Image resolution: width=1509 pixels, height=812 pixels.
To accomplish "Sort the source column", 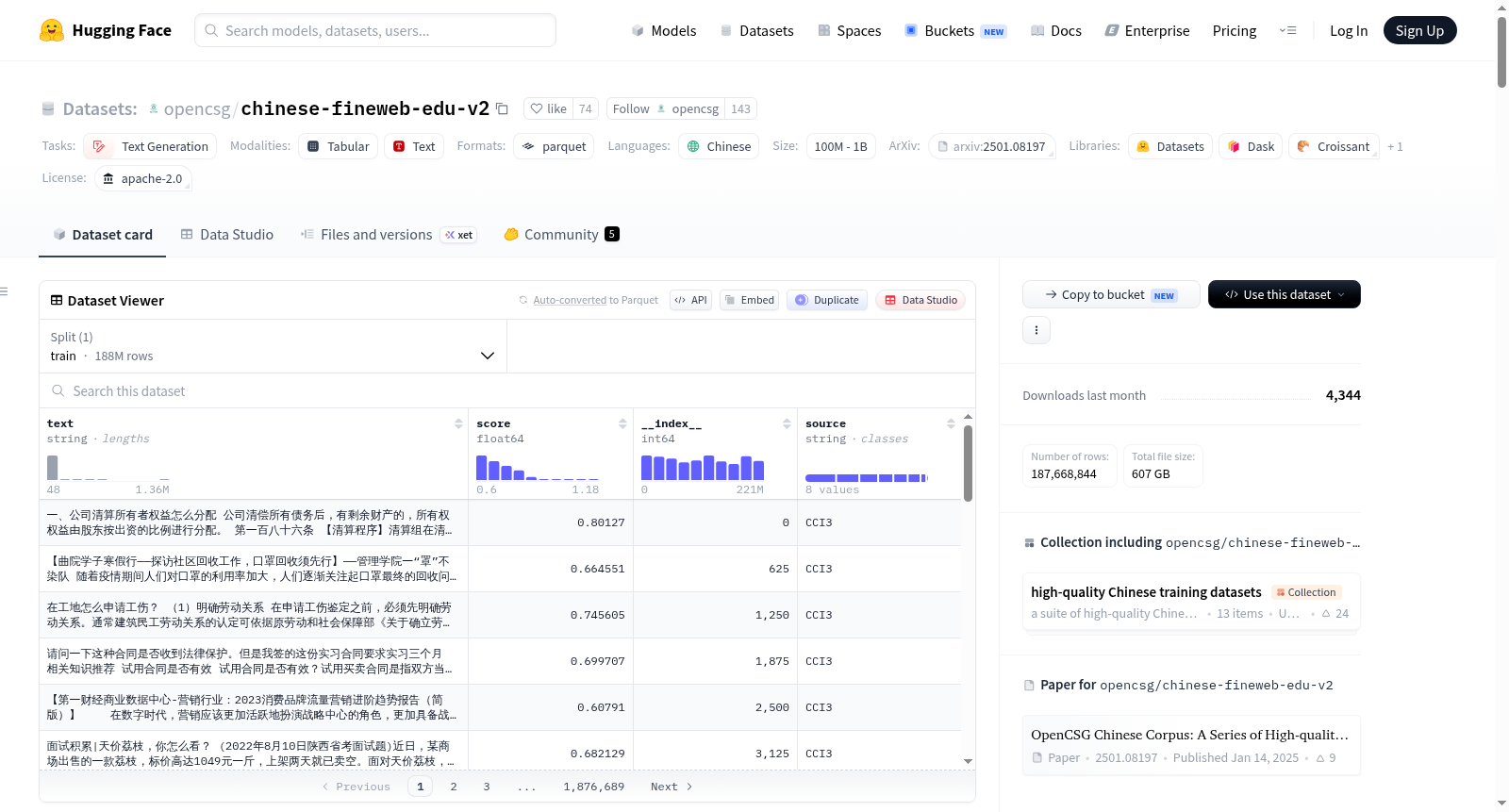I will click(x=951, y=423).
